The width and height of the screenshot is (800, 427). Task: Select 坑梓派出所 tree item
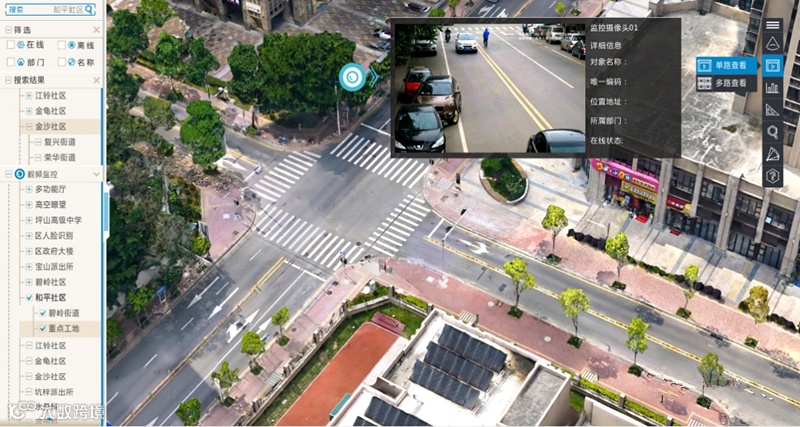pos(54,392)
